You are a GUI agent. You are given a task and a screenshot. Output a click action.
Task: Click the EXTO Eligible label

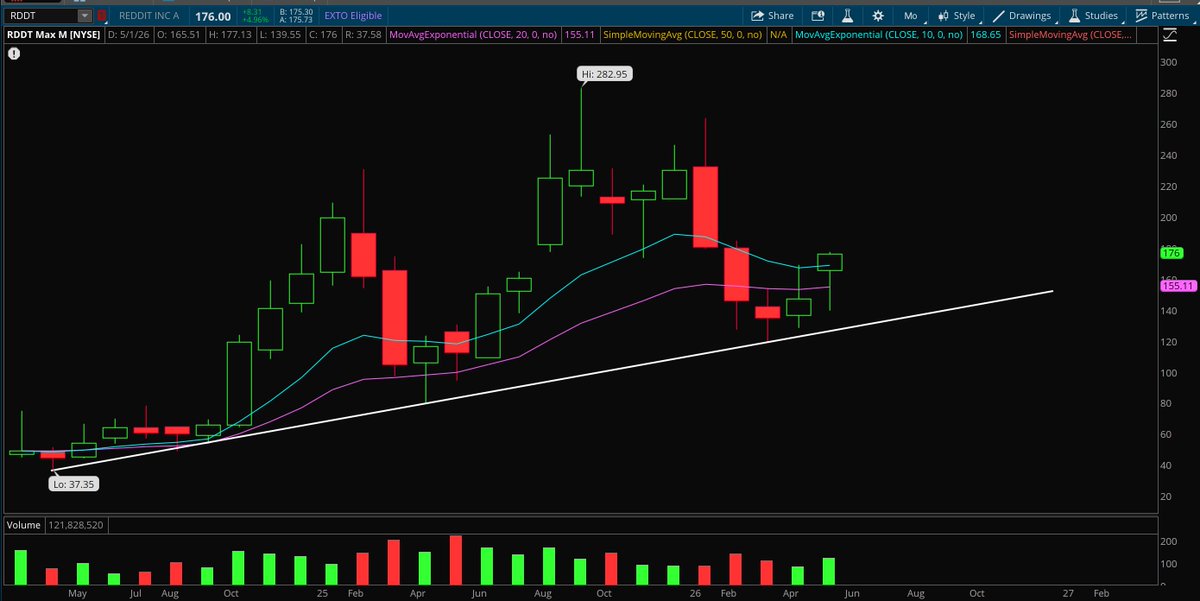[x=352, y=17]
